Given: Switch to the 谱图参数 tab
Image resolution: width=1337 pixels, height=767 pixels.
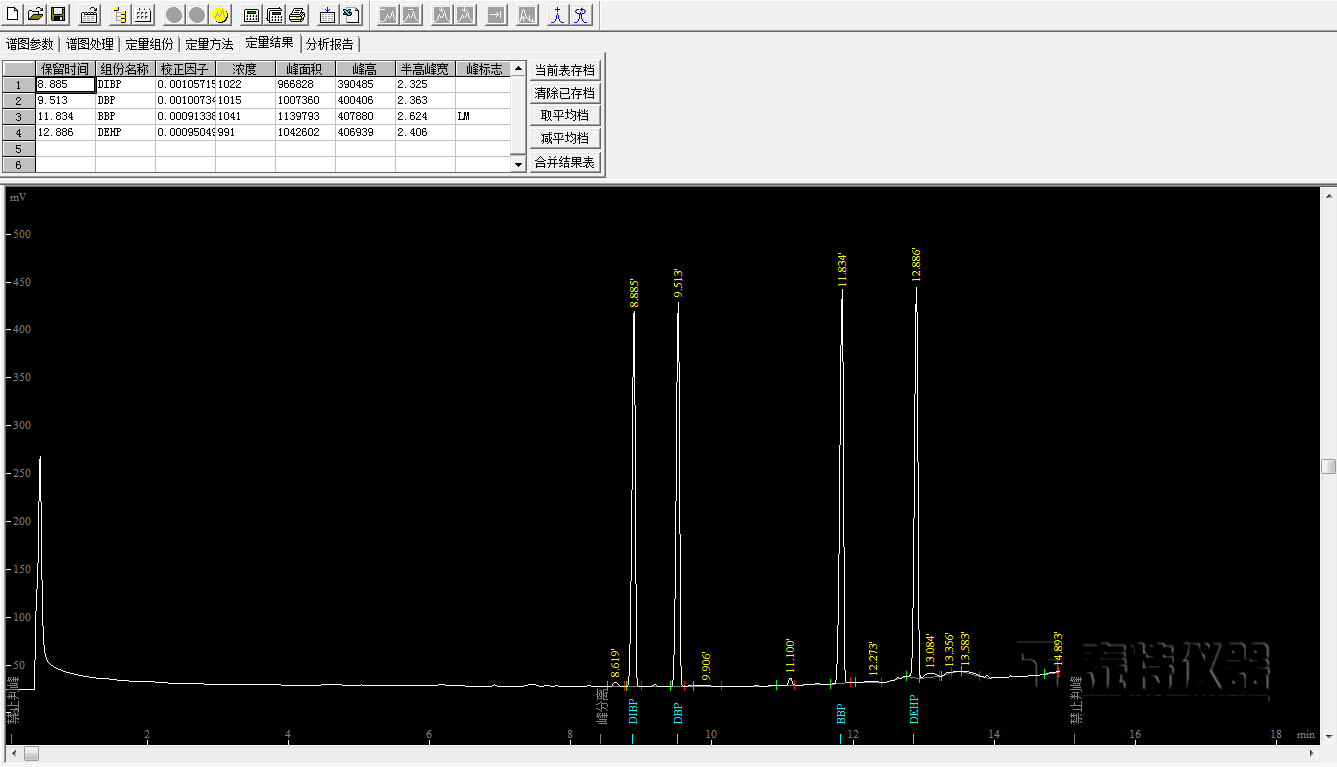Looking at the screenshot, I should point(30,44).
